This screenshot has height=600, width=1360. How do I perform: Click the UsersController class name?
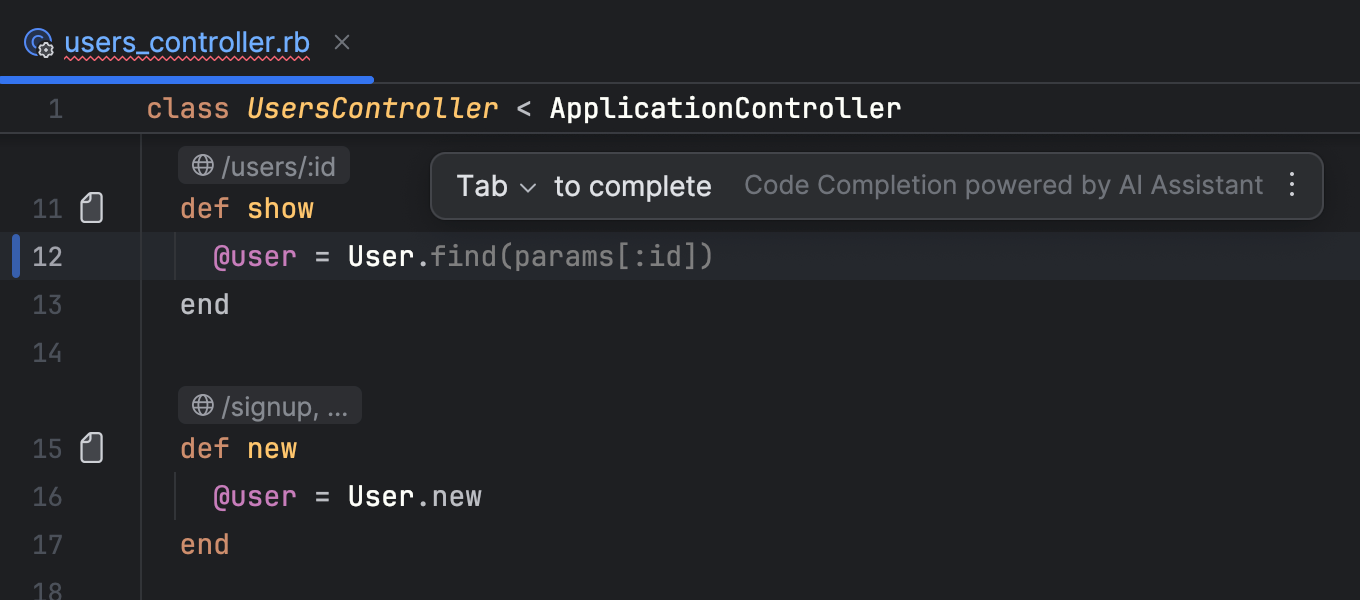click(x=372, y=108)
